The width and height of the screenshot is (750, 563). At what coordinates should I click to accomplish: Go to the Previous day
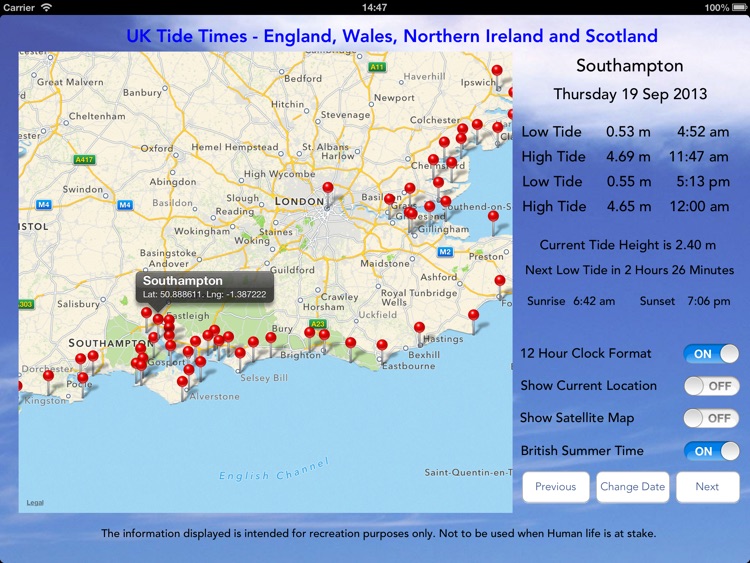tap(556, 487)
